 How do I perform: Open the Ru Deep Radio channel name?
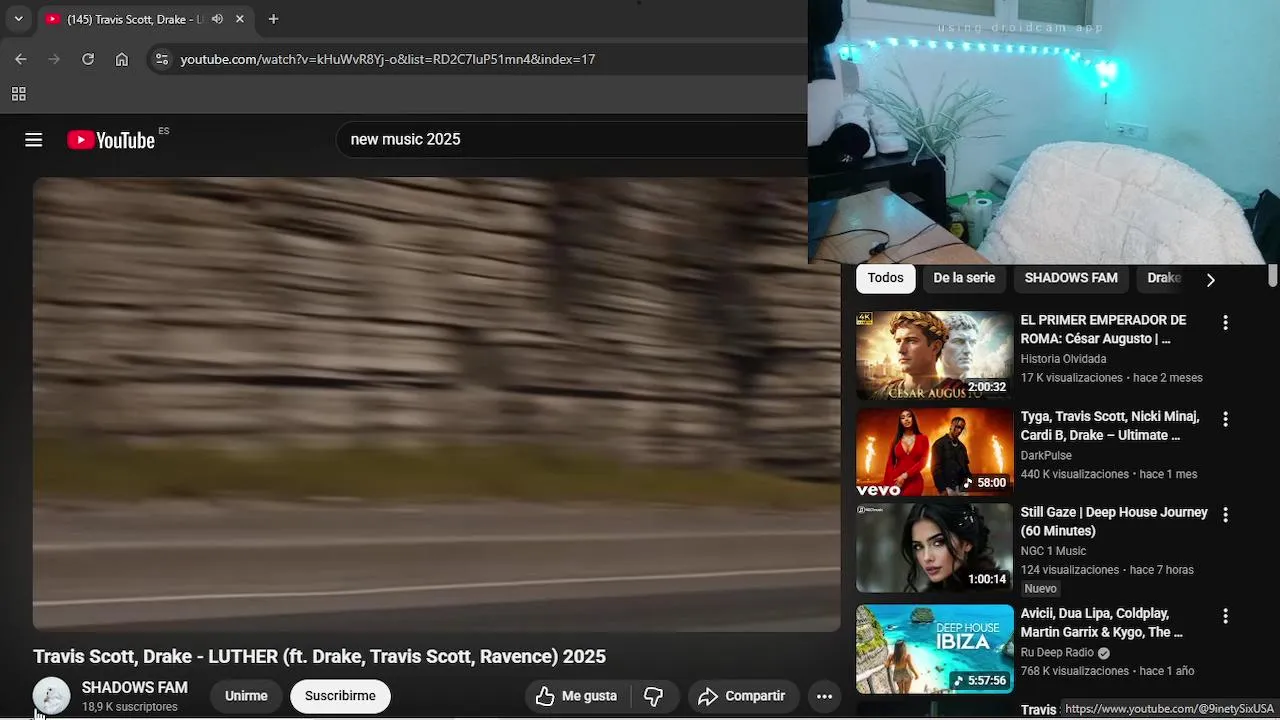pyautogui.click(x=1057, y=653)
